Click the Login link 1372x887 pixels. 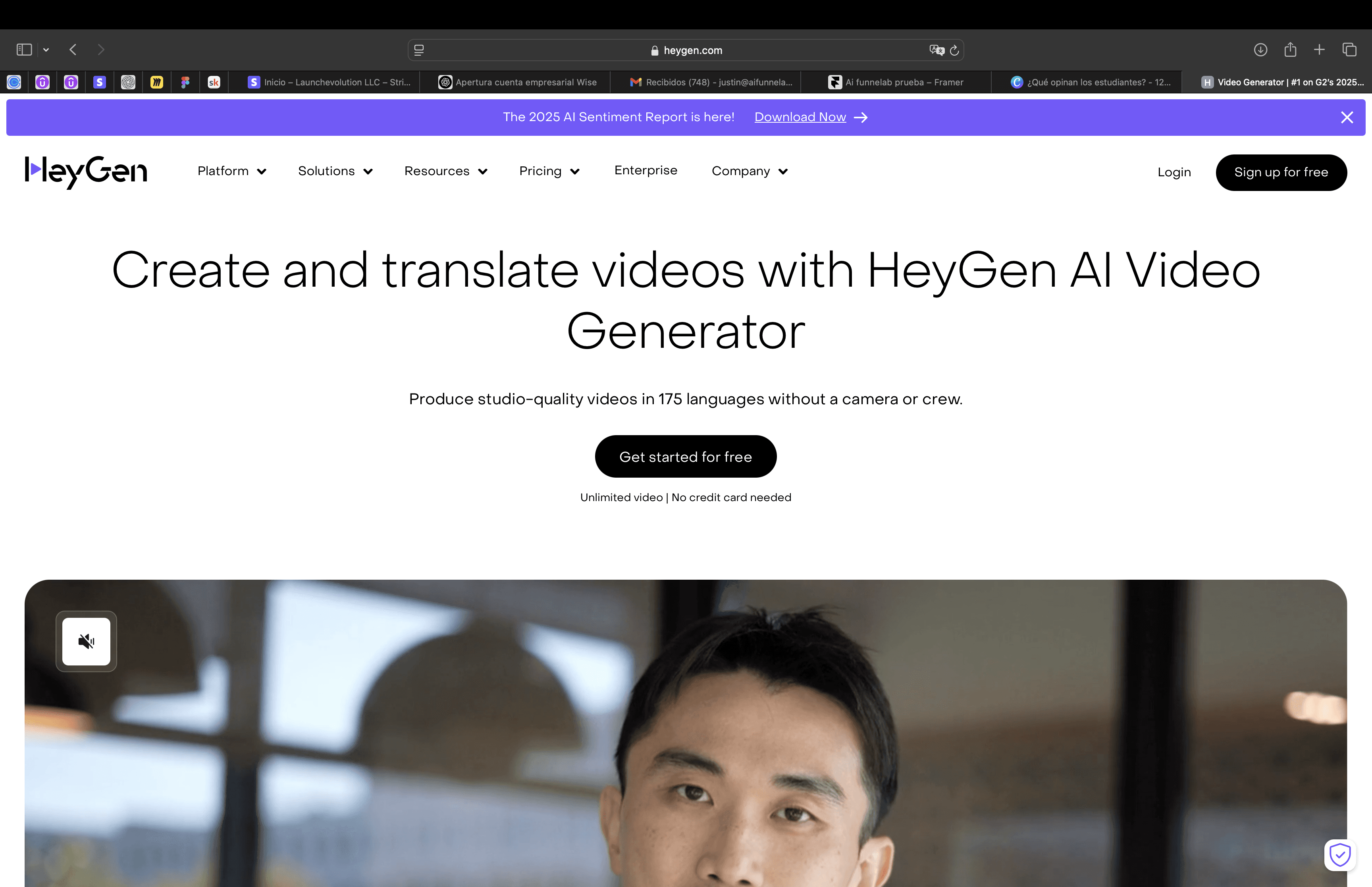coord(1174,172)
